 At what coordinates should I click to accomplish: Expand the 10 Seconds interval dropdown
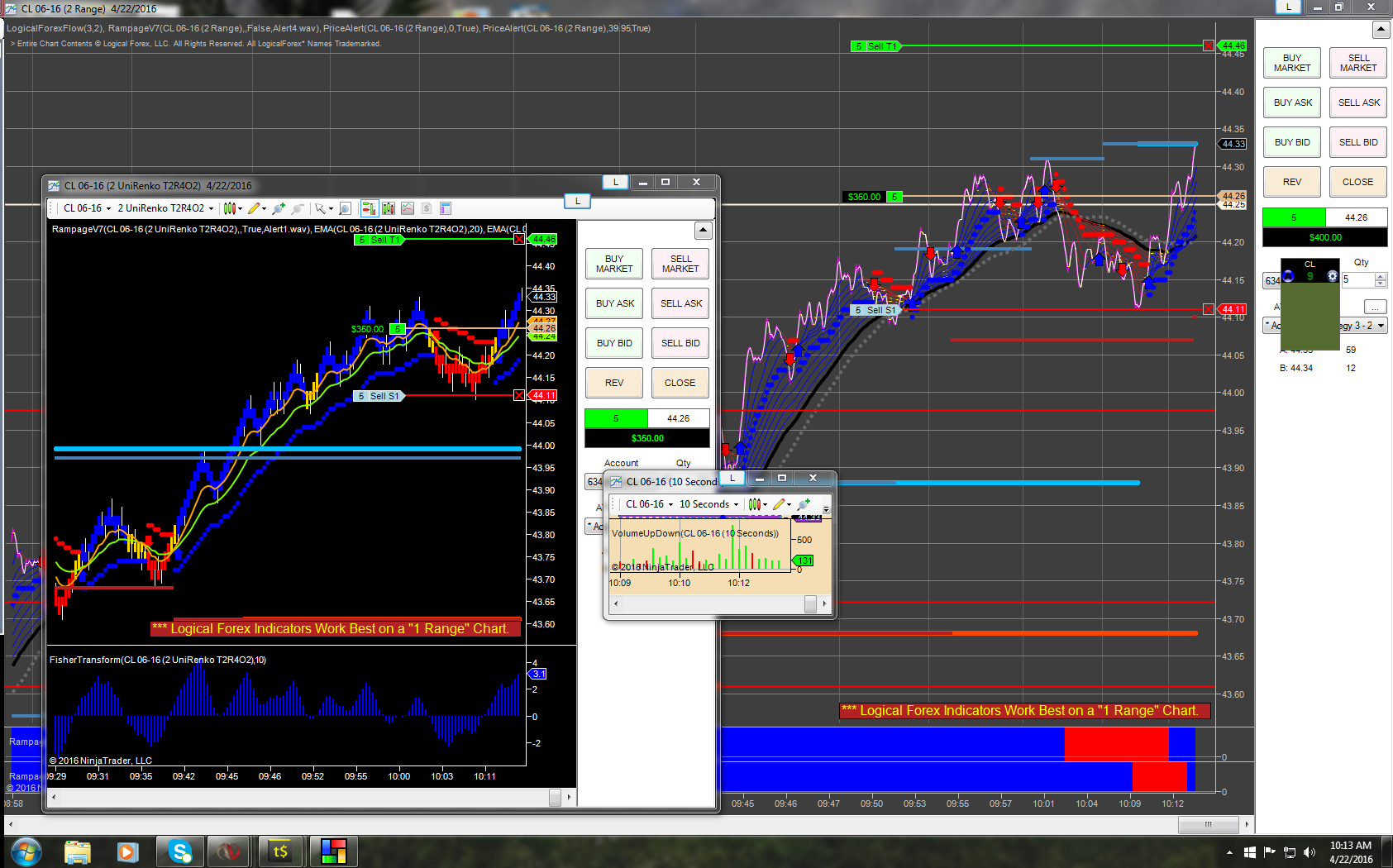point(708,504)
